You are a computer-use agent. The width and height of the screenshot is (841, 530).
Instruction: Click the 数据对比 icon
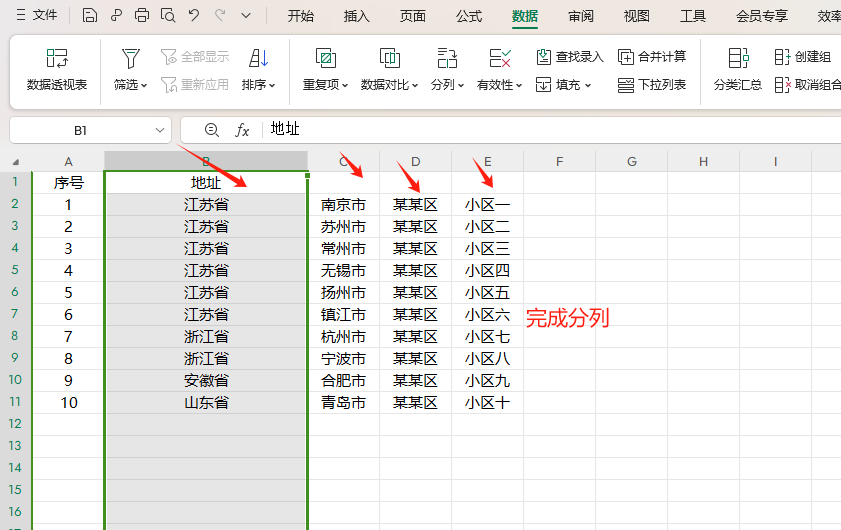[x=389, y=58]
